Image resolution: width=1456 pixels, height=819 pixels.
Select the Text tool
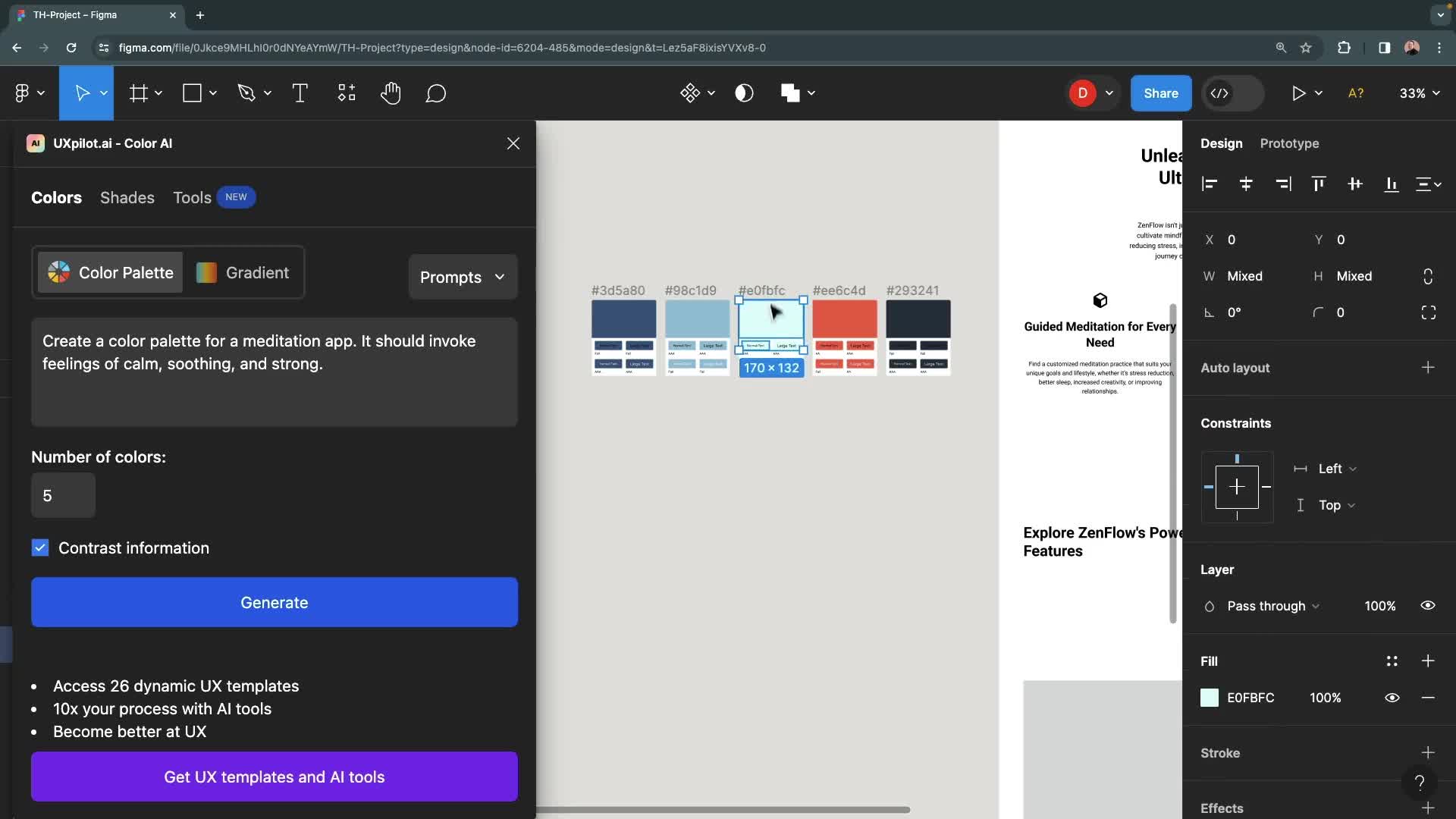tap(300, 93)
